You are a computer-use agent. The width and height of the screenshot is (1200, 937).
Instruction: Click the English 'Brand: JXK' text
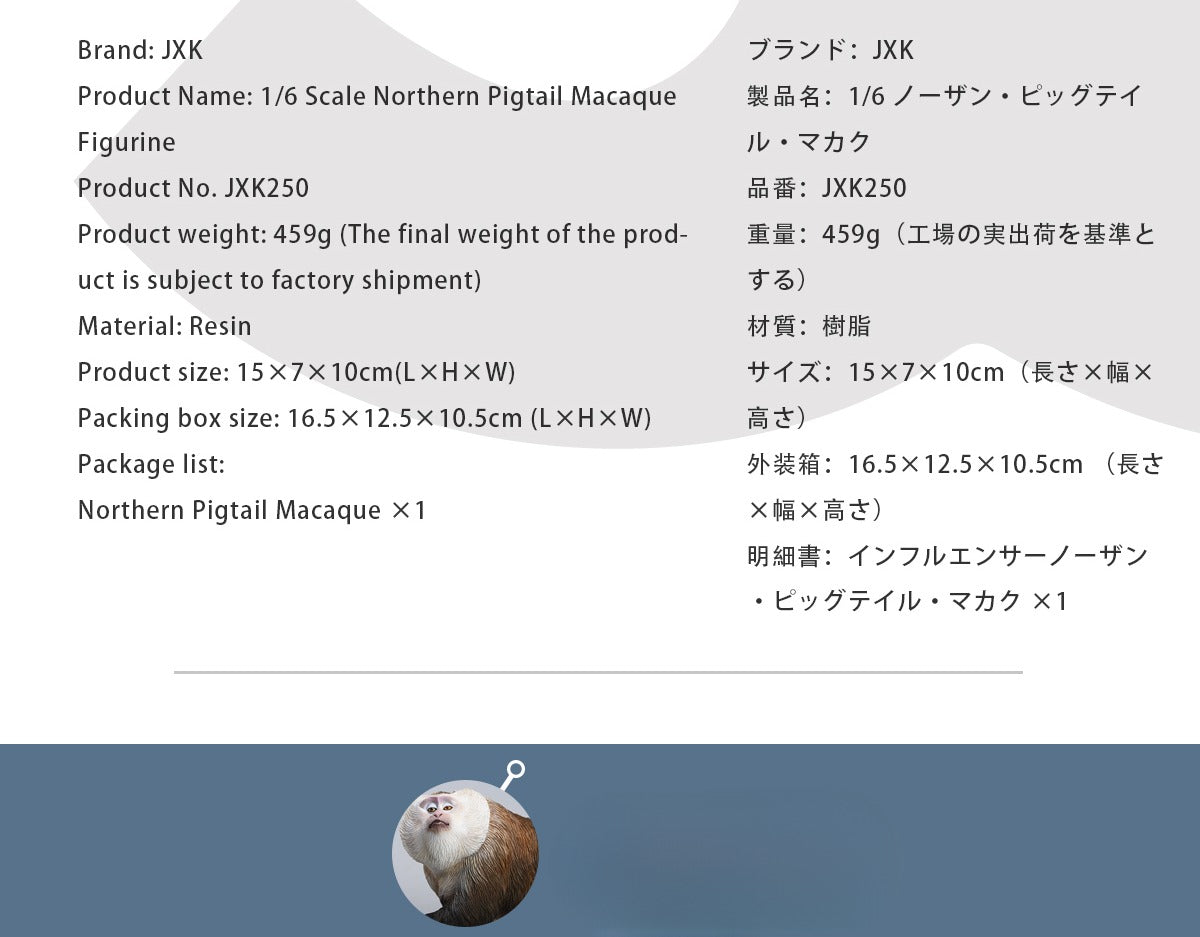tap(140, 50)
